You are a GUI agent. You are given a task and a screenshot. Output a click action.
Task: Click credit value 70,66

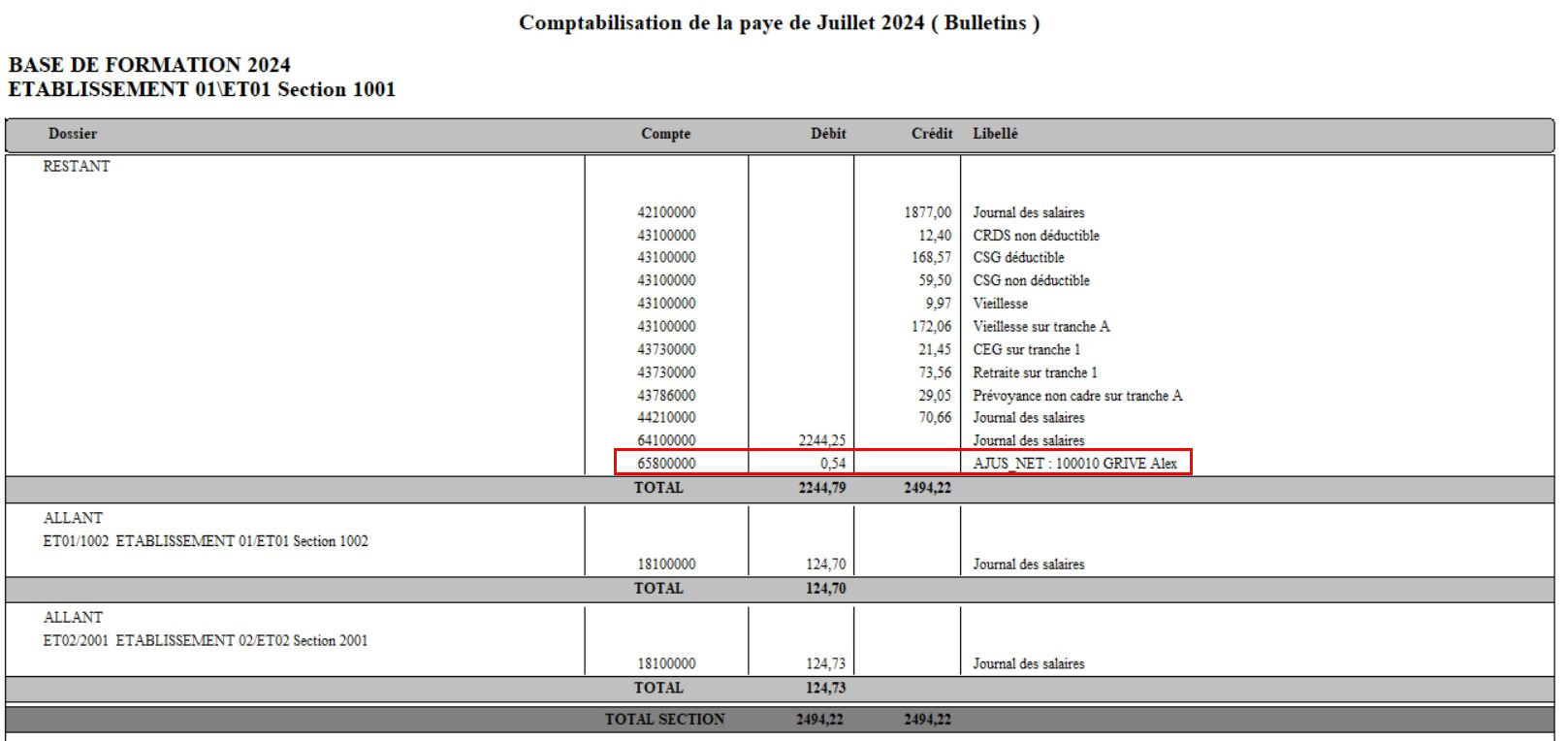[x=935, y=418]
